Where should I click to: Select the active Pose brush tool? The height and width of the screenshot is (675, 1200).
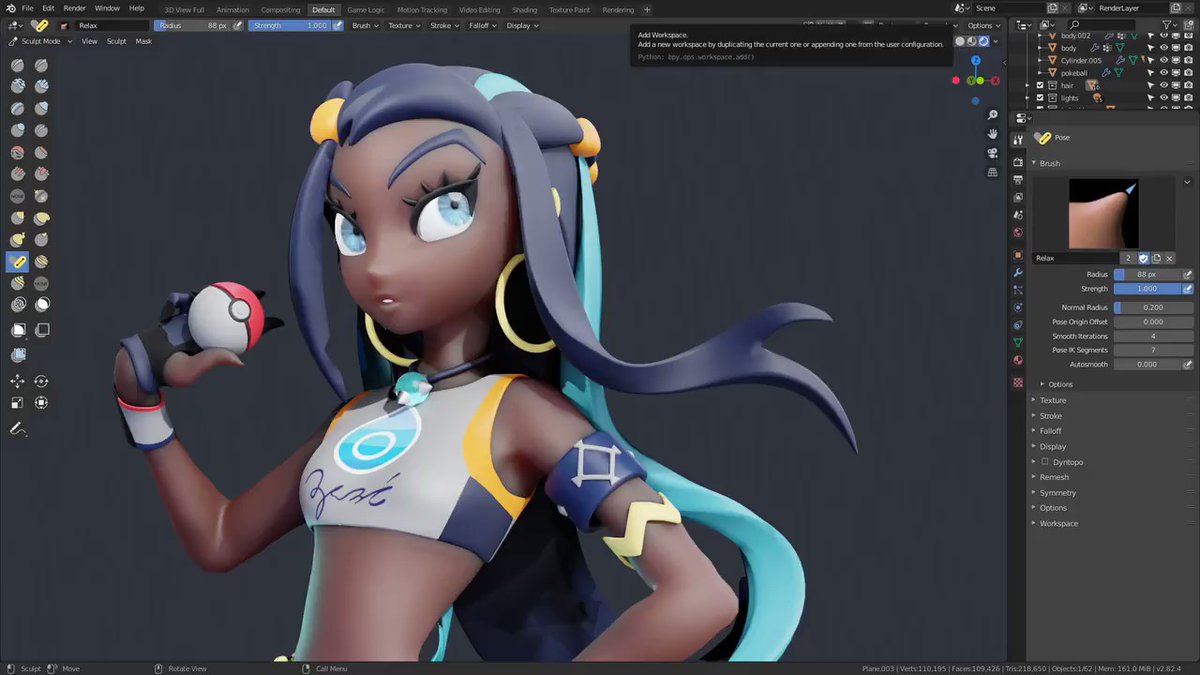point(18,262)
